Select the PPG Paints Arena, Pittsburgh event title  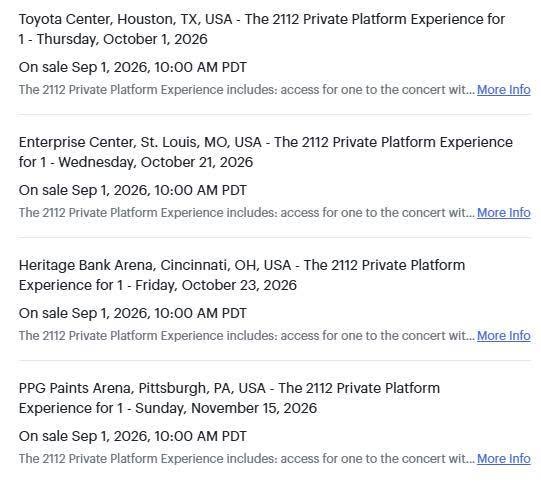[229, 398]
